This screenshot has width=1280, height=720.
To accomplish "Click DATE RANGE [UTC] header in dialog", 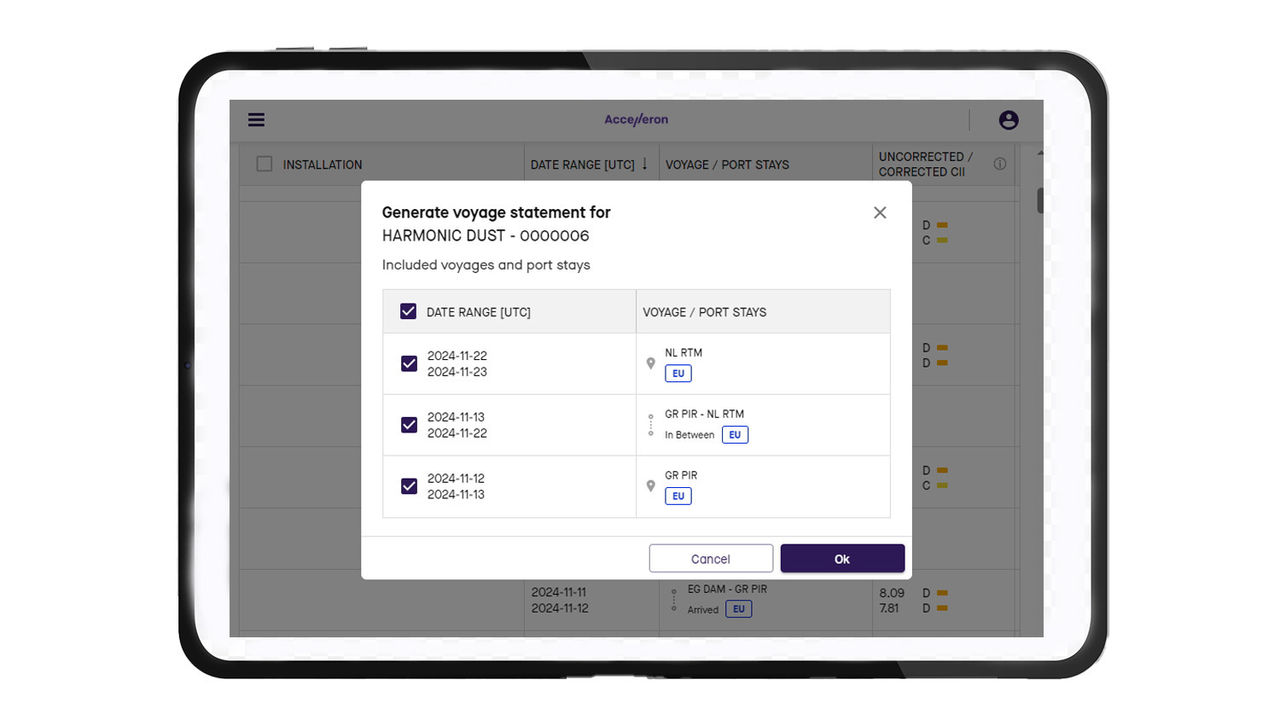I will point(478,312).
